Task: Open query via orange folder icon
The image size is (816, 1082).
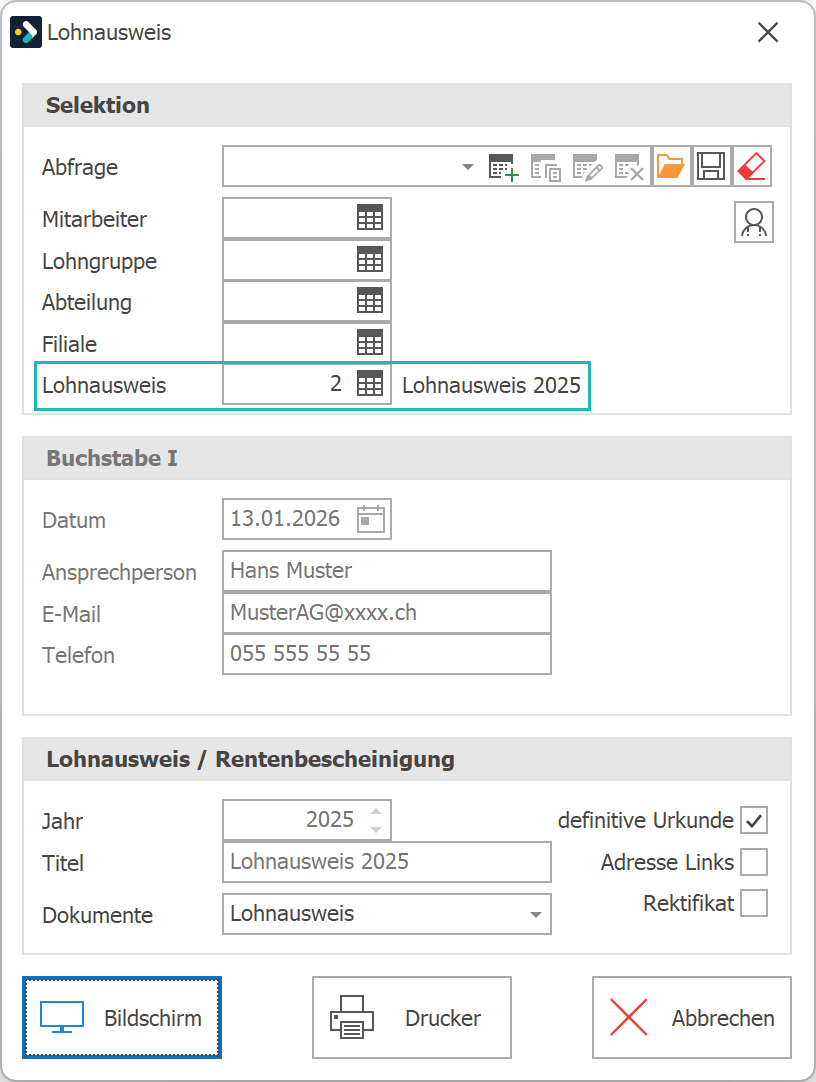Action: 670,166
